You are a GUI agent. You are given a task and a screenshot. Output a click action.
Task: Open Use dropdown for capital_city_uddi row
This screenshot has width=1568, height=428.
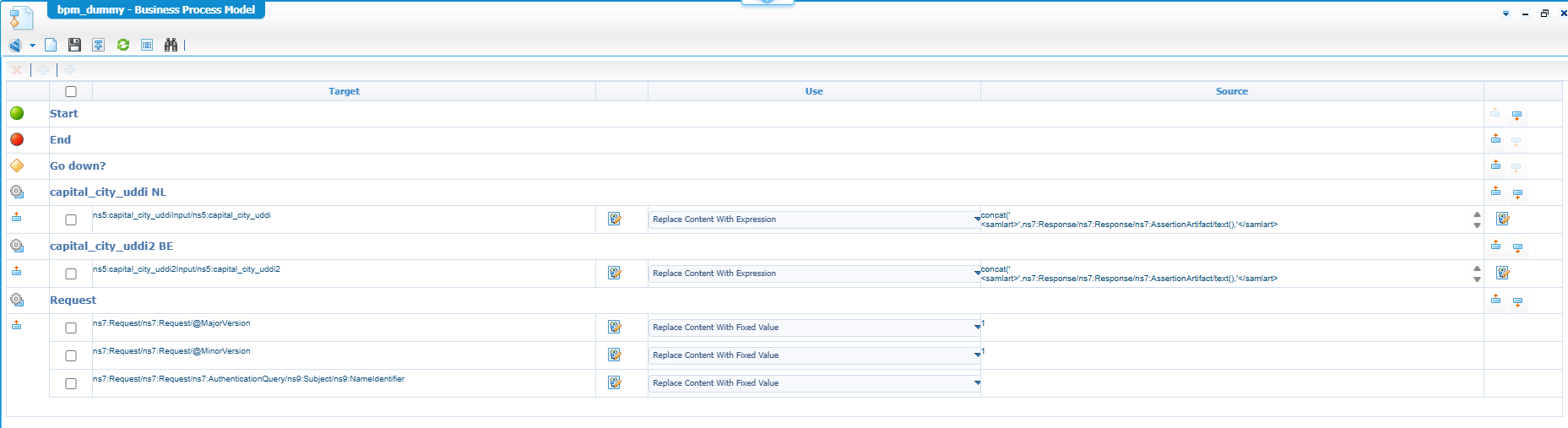pos(815,219)
